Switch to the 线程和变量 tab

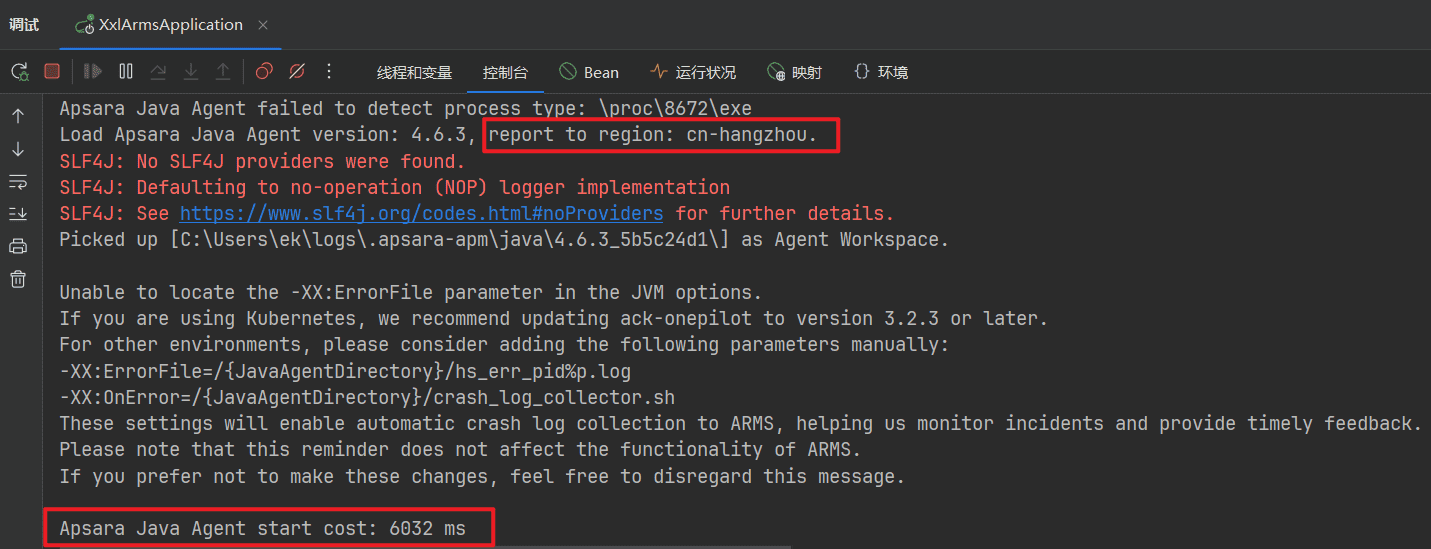(x=414, y=73)
